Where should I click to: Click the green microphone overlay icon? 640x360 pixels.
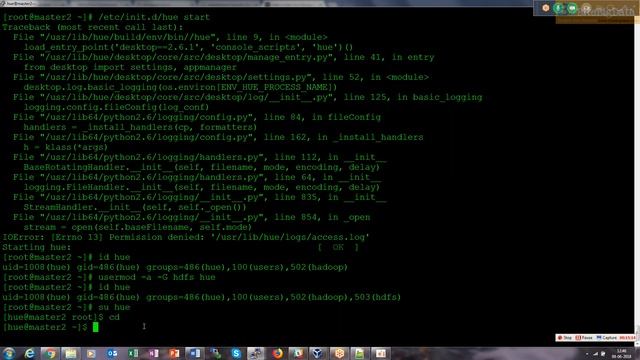[558, 8]
